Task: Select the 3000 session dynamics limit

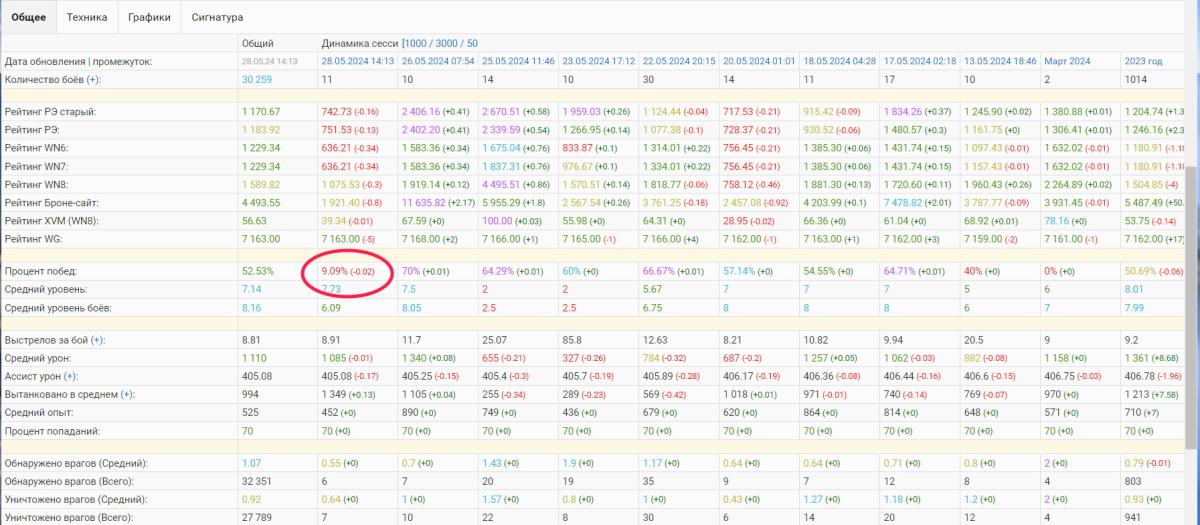Action: point(447,44)
